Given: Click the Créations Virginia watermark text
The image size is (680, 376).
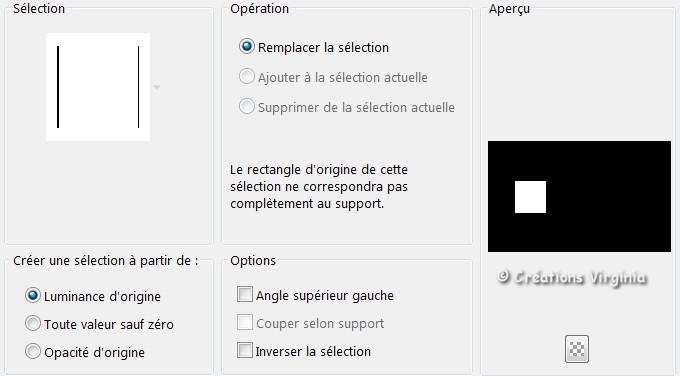Looking at the screenshot, I should pos(572,278).
